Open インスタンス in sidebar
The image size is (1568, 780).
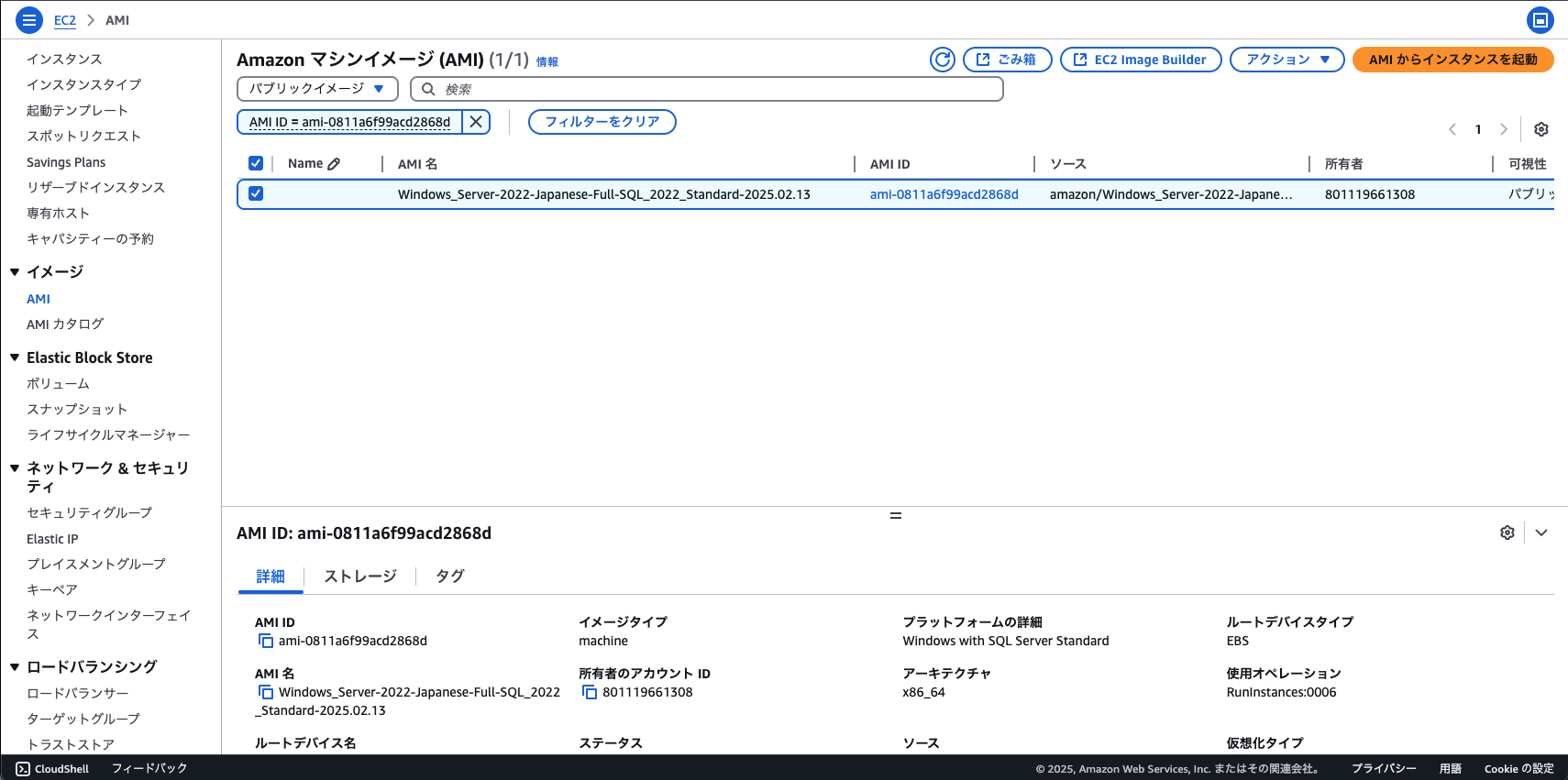[x=64, y=59]
